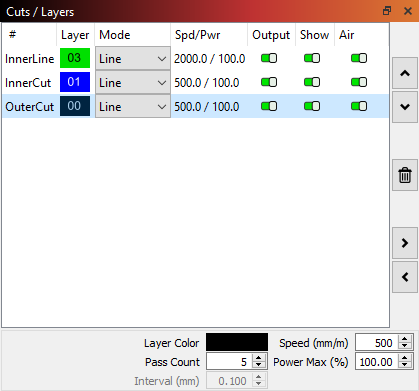Click the Spd/Pwr column header
Image resolution: width=419 pixels, height=391 pixels.
click(x=209, y=35)
